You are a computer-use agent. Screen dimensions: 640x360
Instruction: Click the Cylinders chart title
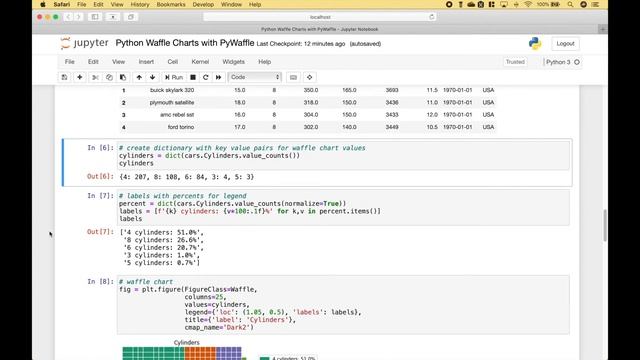[x=187, y=342]
